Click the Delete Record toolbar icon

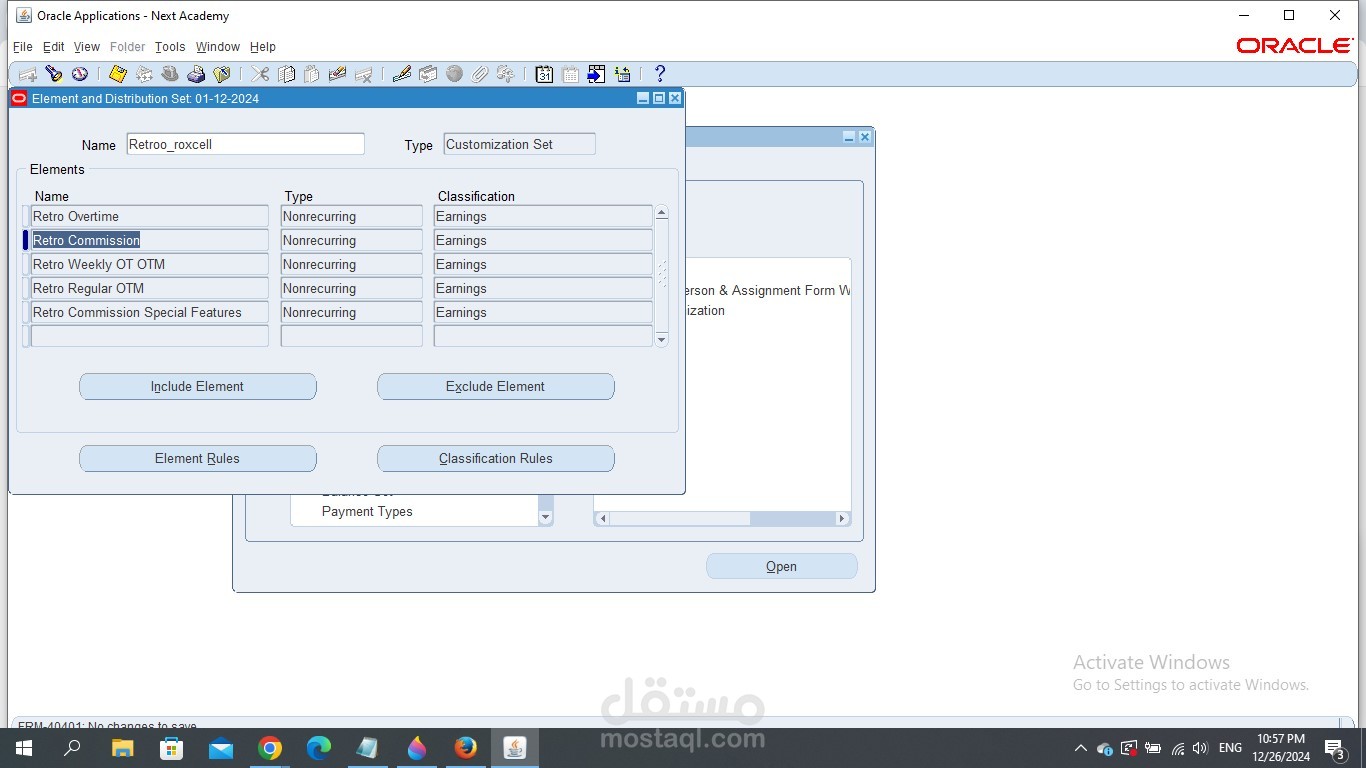coord(364,74)
